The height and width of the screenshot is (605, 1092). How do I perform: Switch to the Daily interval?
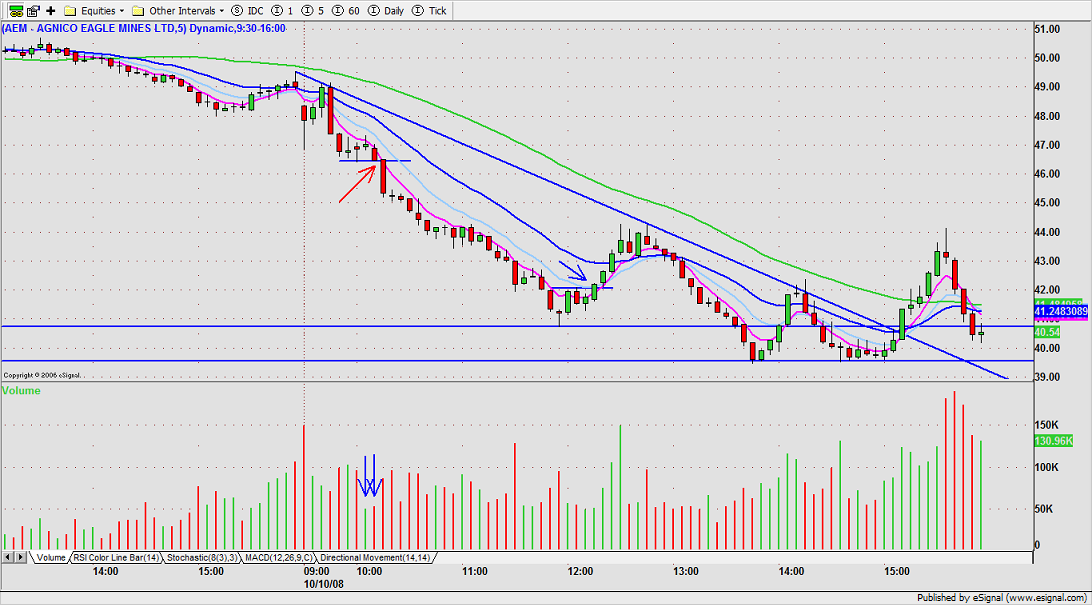[387, 10]
